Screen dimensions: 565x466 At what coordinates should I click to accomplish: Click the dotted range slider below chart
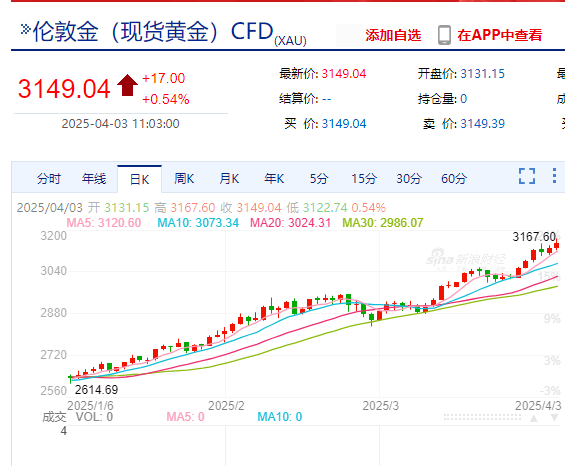(x=482, y=417)
